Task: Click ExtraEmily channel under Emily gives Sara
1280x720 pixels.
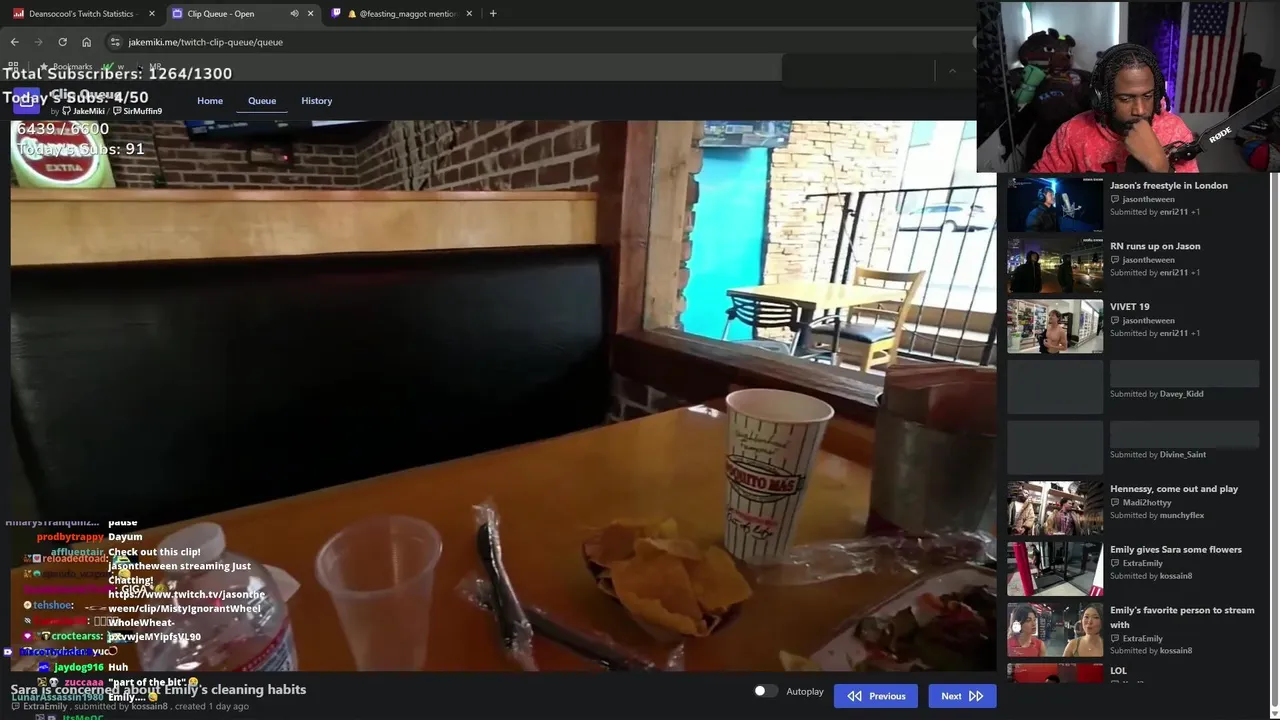Action: click(1142, 564)
